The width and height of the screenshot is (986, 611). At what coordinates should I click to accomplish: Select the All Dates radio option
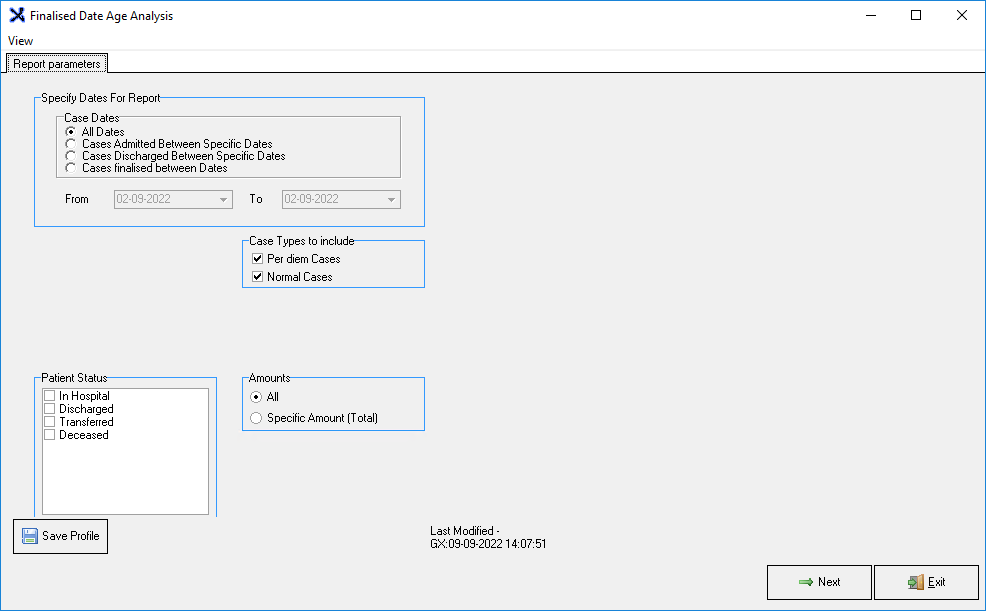[71, 132]
